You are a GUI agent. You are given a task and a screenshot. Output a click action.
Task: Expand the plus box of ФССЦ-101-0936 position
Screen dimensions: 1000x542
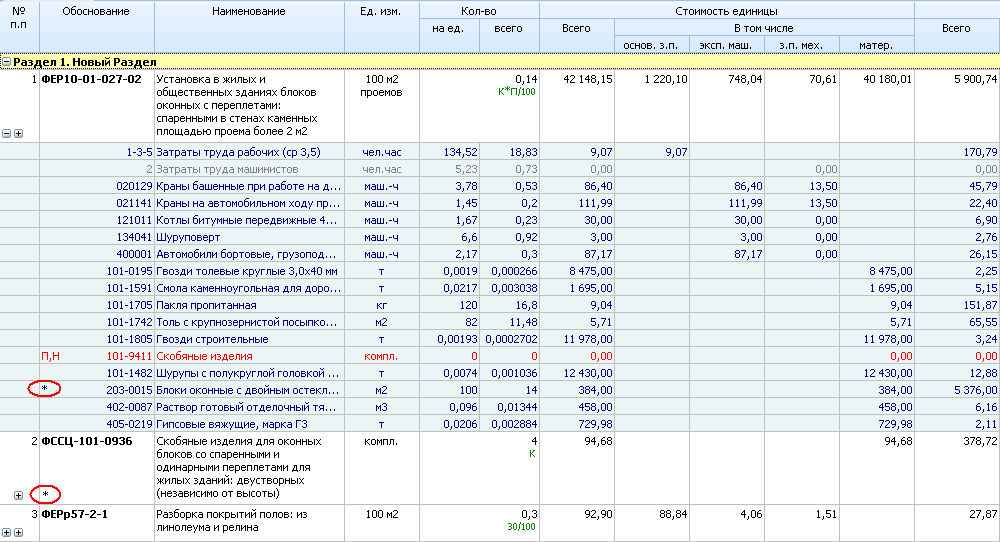coord(18,495)
